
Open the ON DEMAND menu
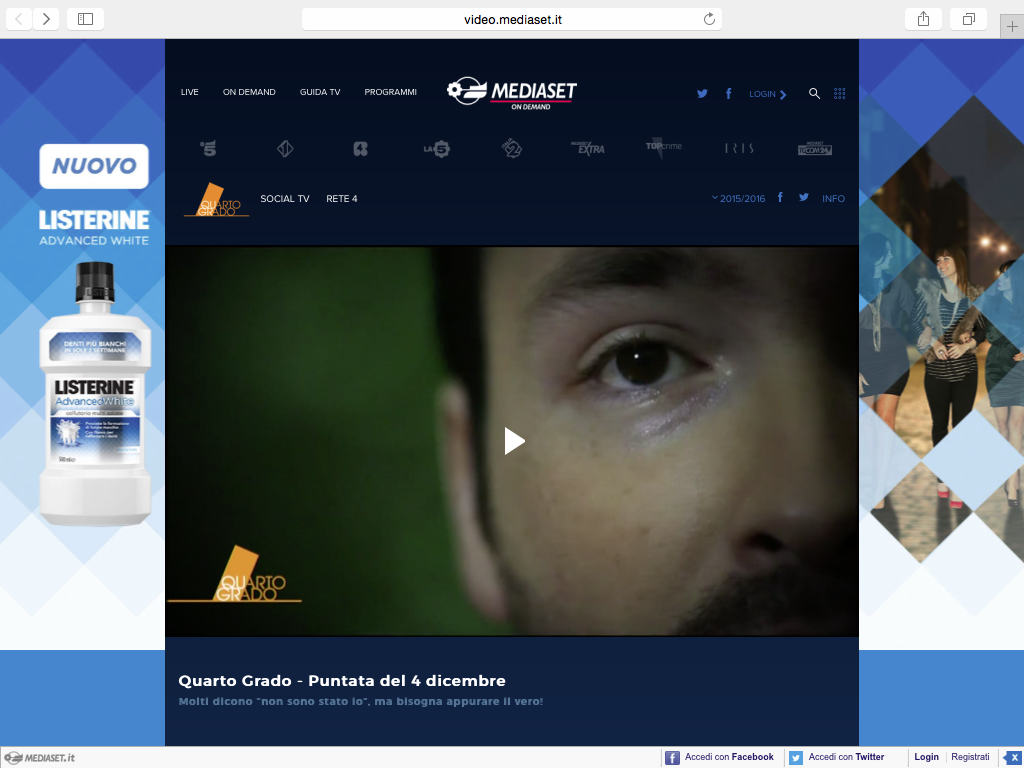[249, 92]
